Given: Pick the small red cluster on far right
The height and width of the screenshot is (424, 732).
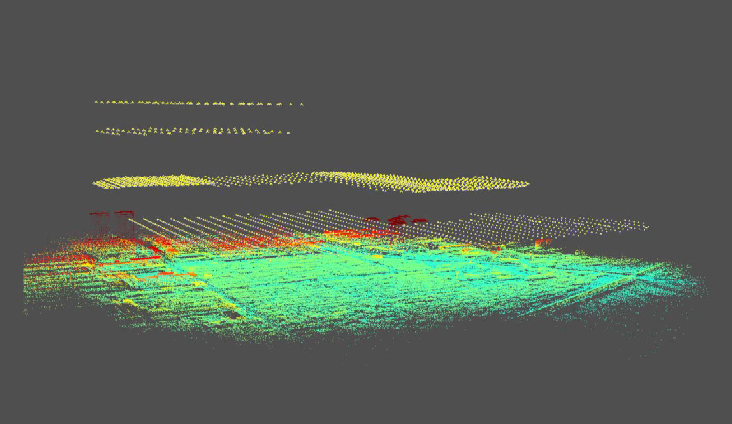Looking at the screenshot, I should click(x=543, y=243).
